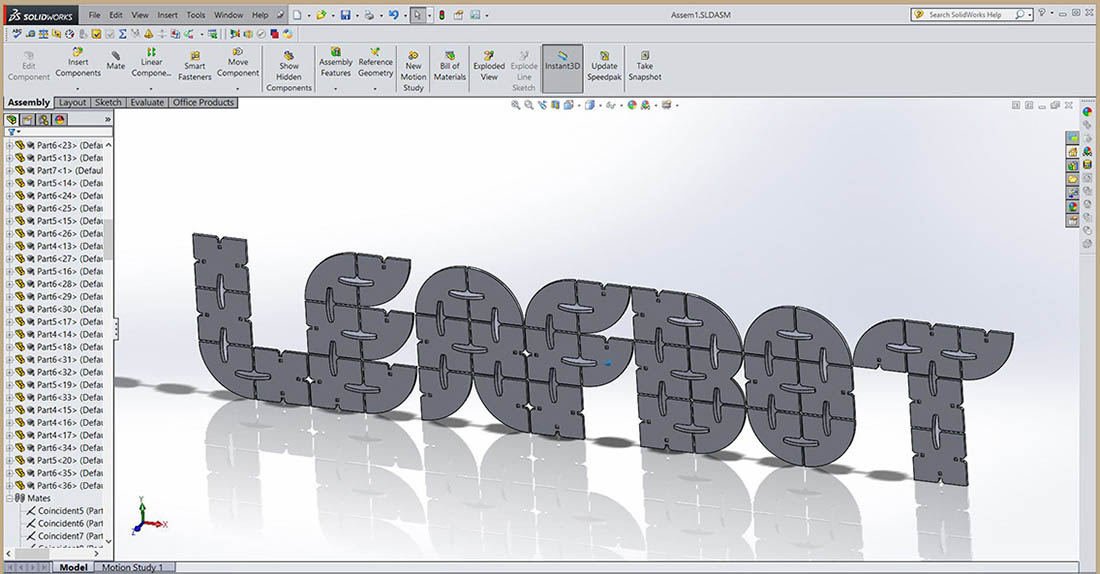Switch to the Layout tab
Image resolution: width=1100 pixels, height=574 pixels.
tap(72, 102)
